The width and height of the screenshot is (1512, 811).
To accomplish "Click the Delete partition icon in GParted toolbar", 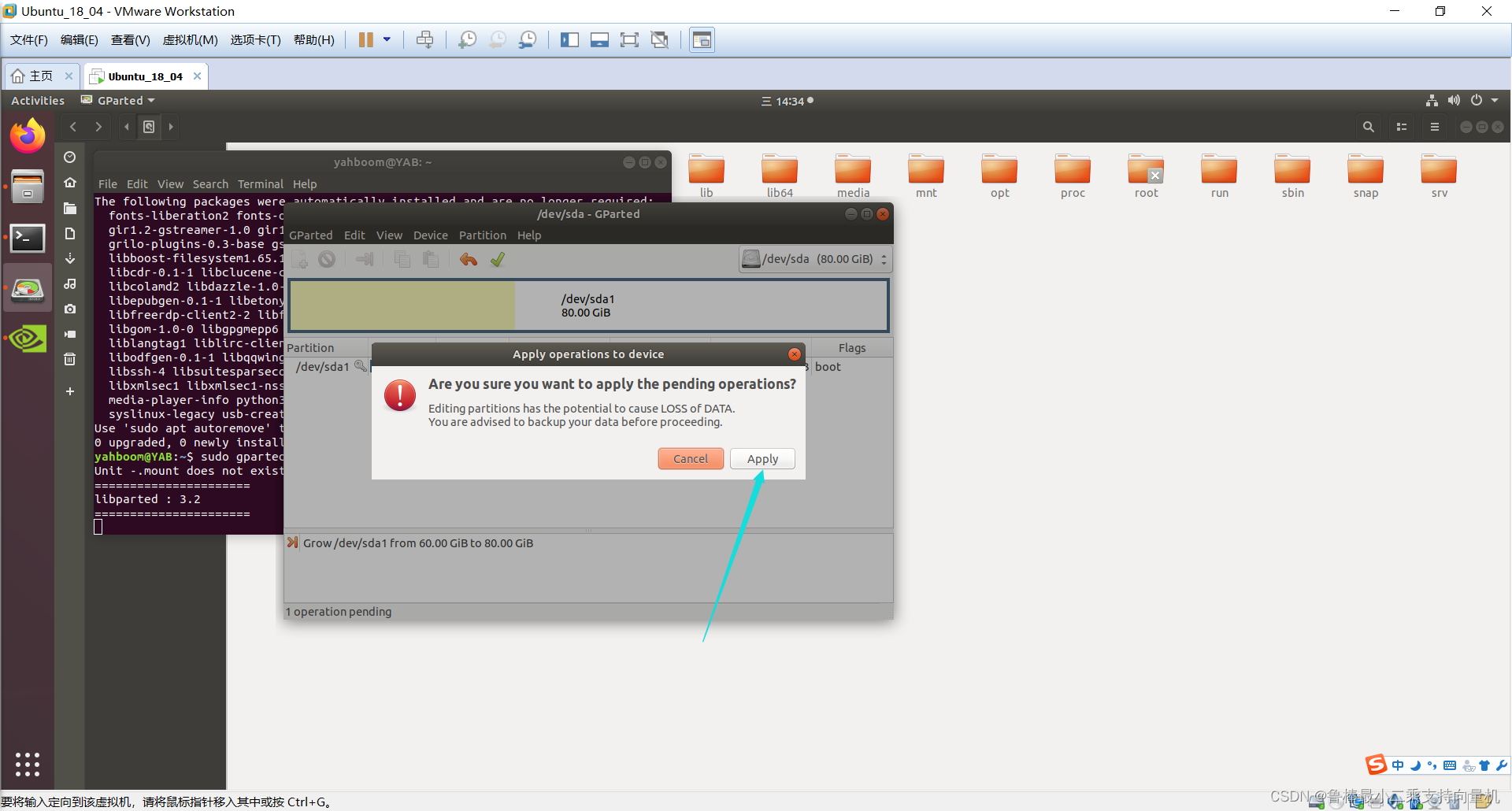I will (x=327, y=259).
